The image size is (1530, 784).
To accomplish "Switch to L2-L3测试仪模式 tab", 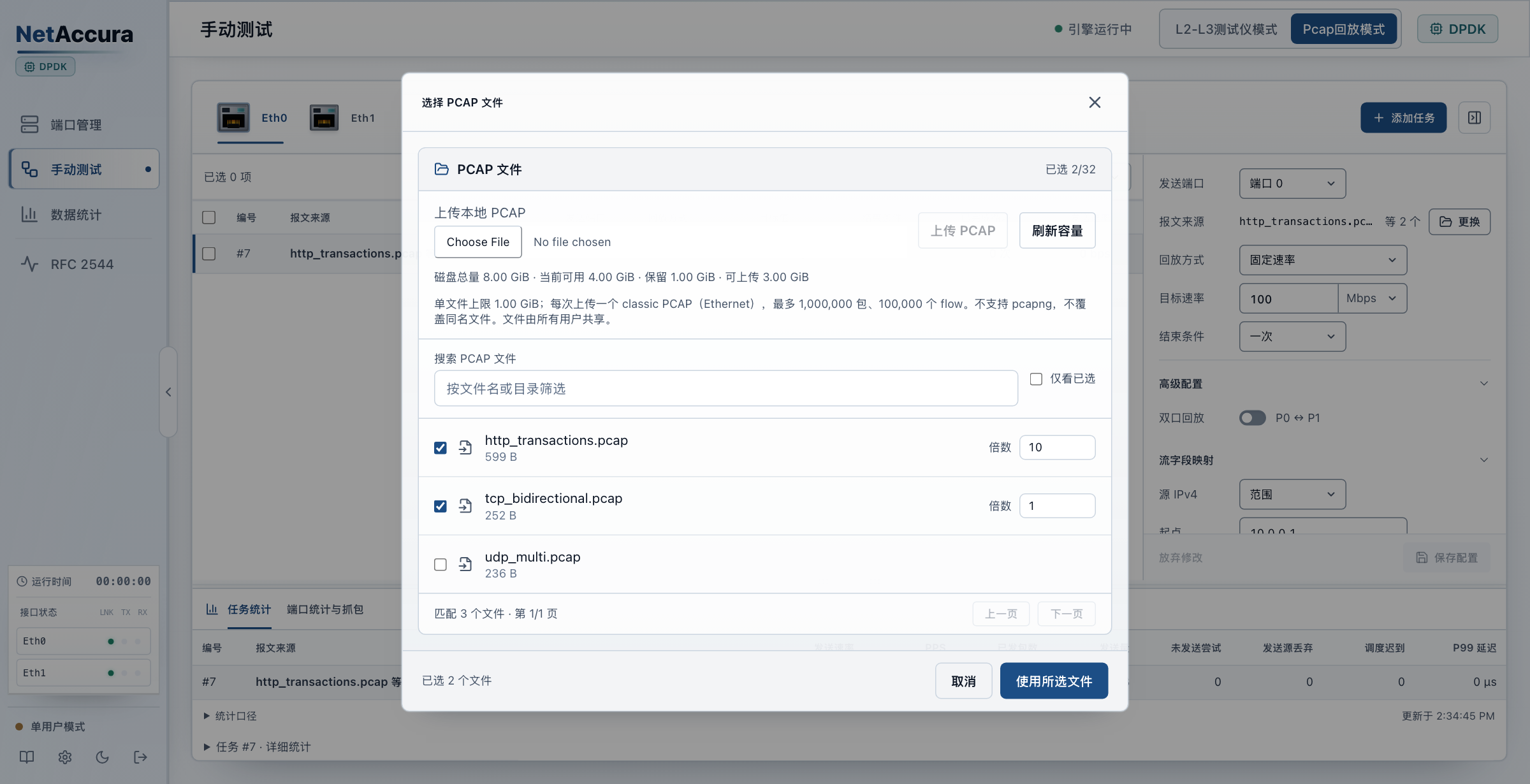I will tap(1226, 29).
